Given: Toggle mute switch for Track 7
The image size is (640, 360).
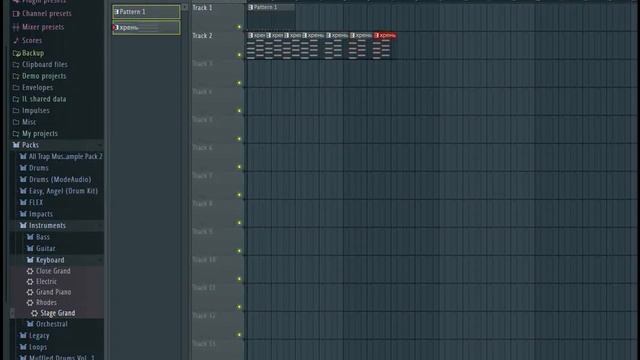Looking at the screenshot, I should click(239, 195).
